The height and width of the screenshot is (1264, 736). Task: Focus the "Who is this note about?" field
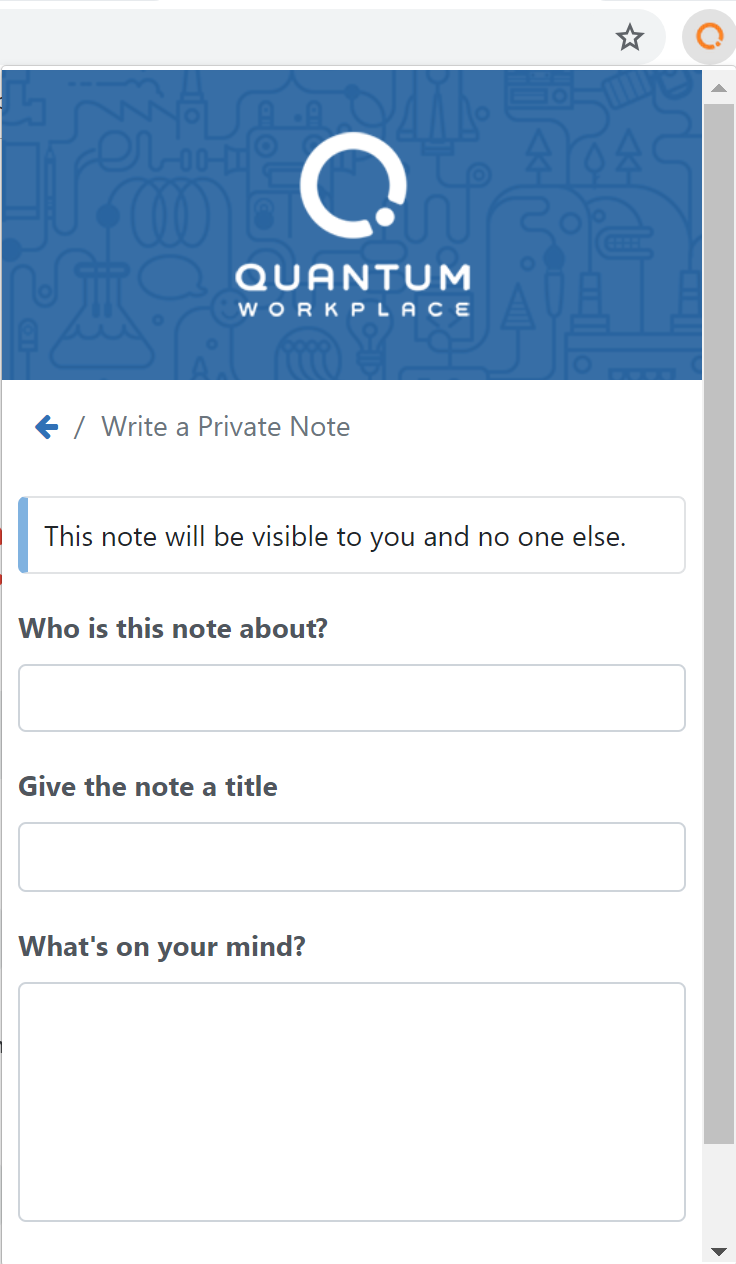pos(352,698)
